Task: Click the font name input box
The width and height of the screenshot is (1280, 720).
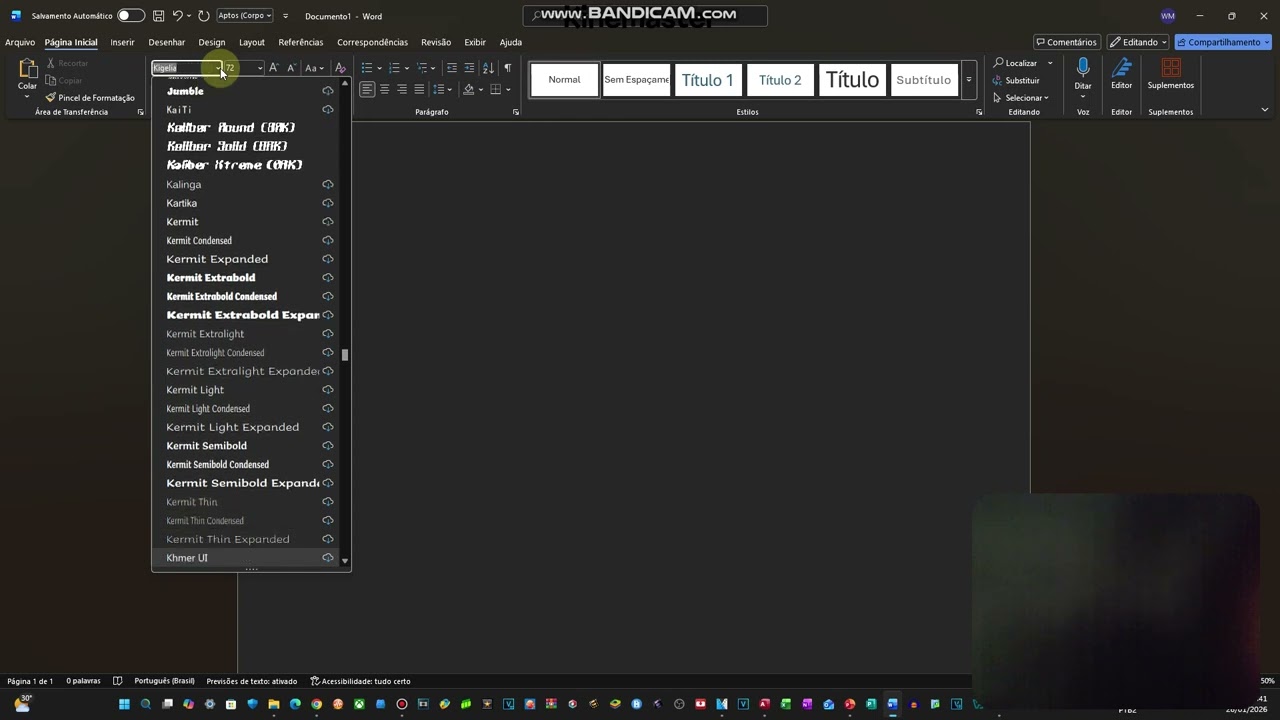Action: [183, 68]
